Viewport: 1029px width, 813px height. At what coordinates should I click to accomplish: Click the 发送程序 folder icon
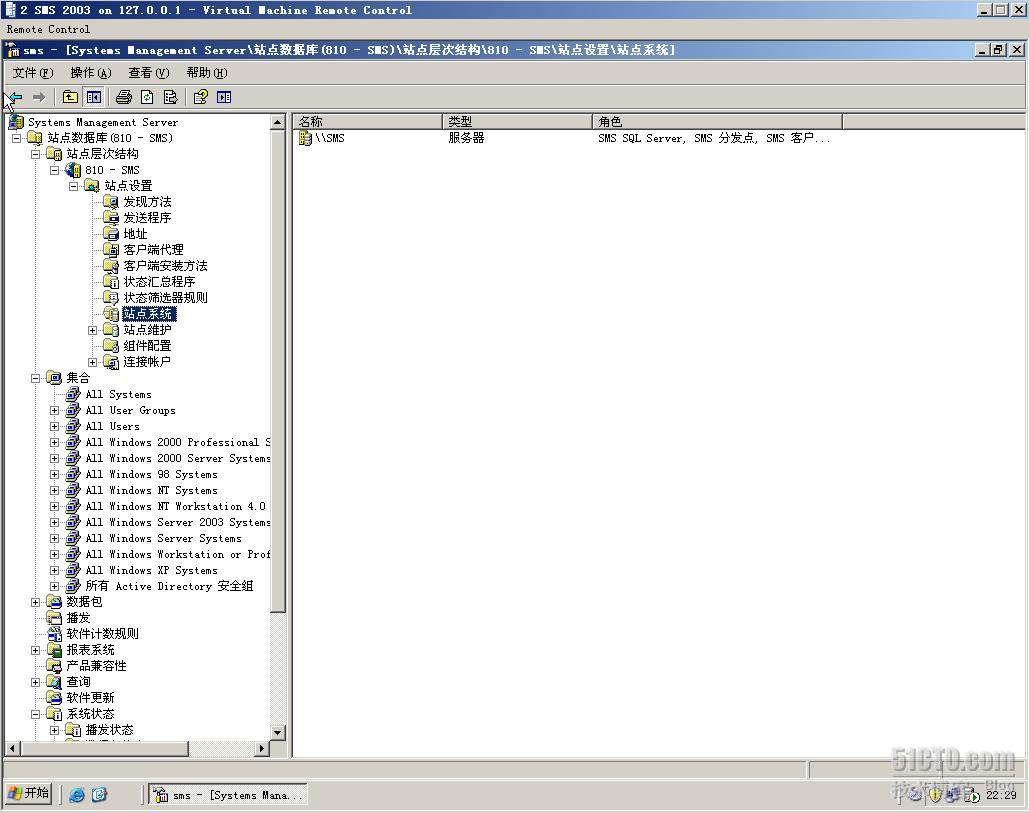click(111, 217)
